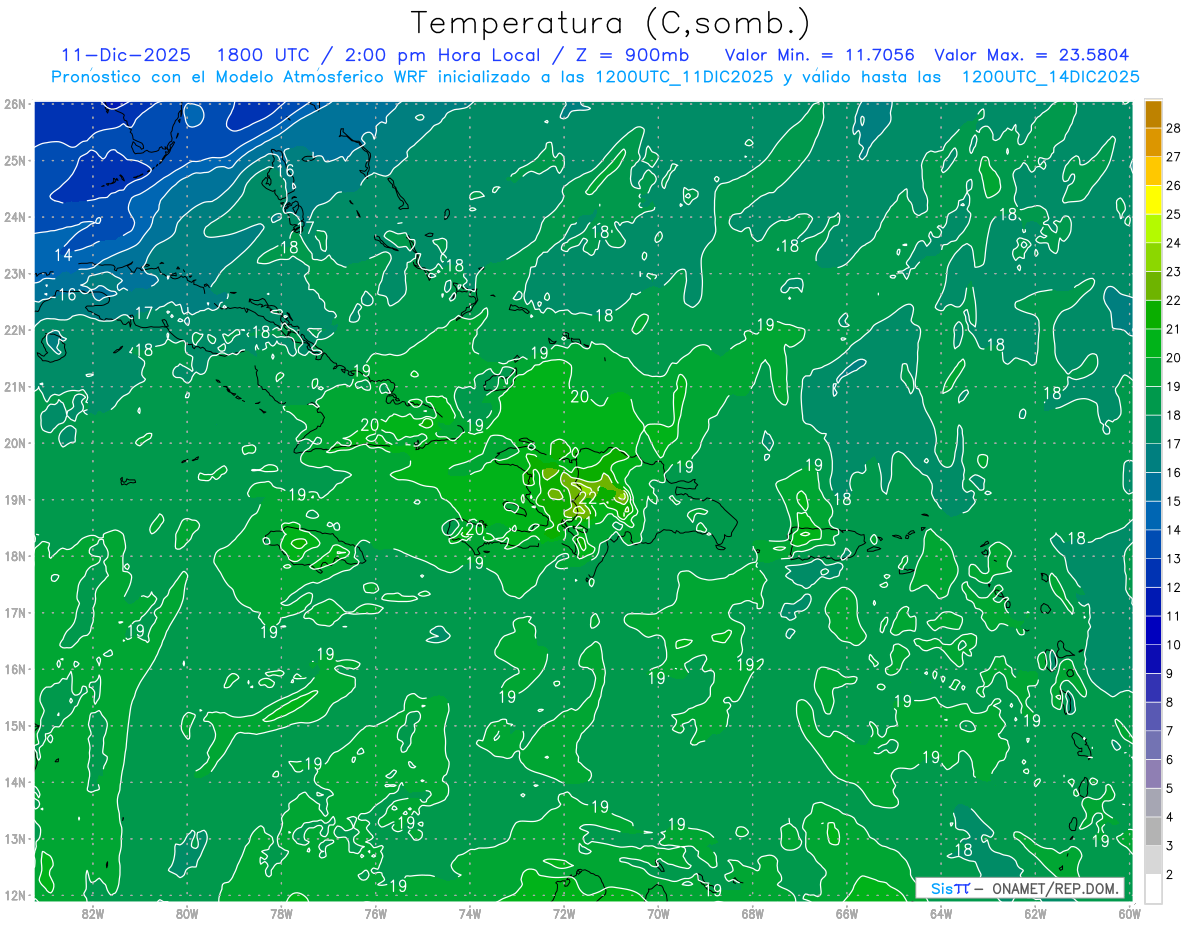The image size is (1200, 927).
Task: Click the yellow swatch between legend values 25 and 26
Action: coord(1154,200)
